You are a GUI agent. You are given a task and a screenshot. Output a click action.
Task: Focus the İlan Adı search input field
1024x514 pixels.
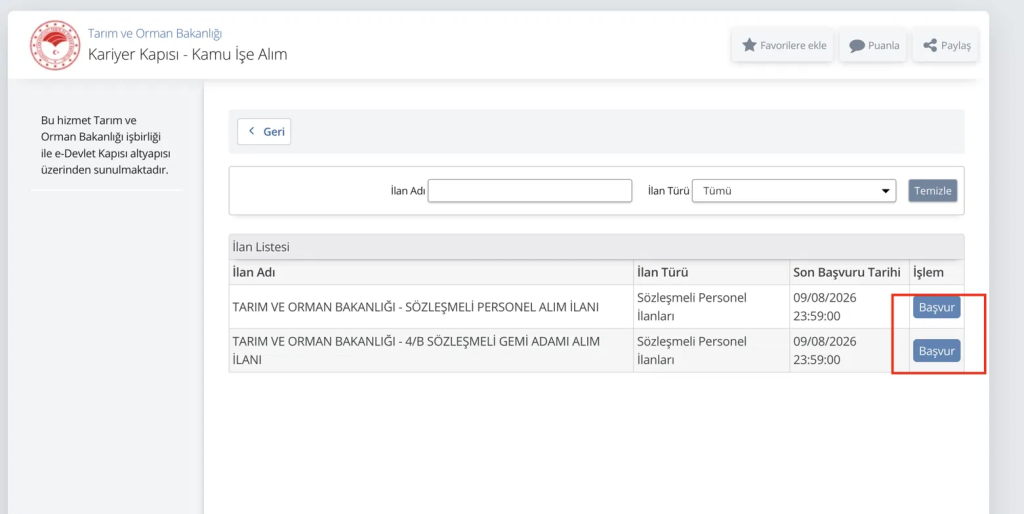pos(530,191)
